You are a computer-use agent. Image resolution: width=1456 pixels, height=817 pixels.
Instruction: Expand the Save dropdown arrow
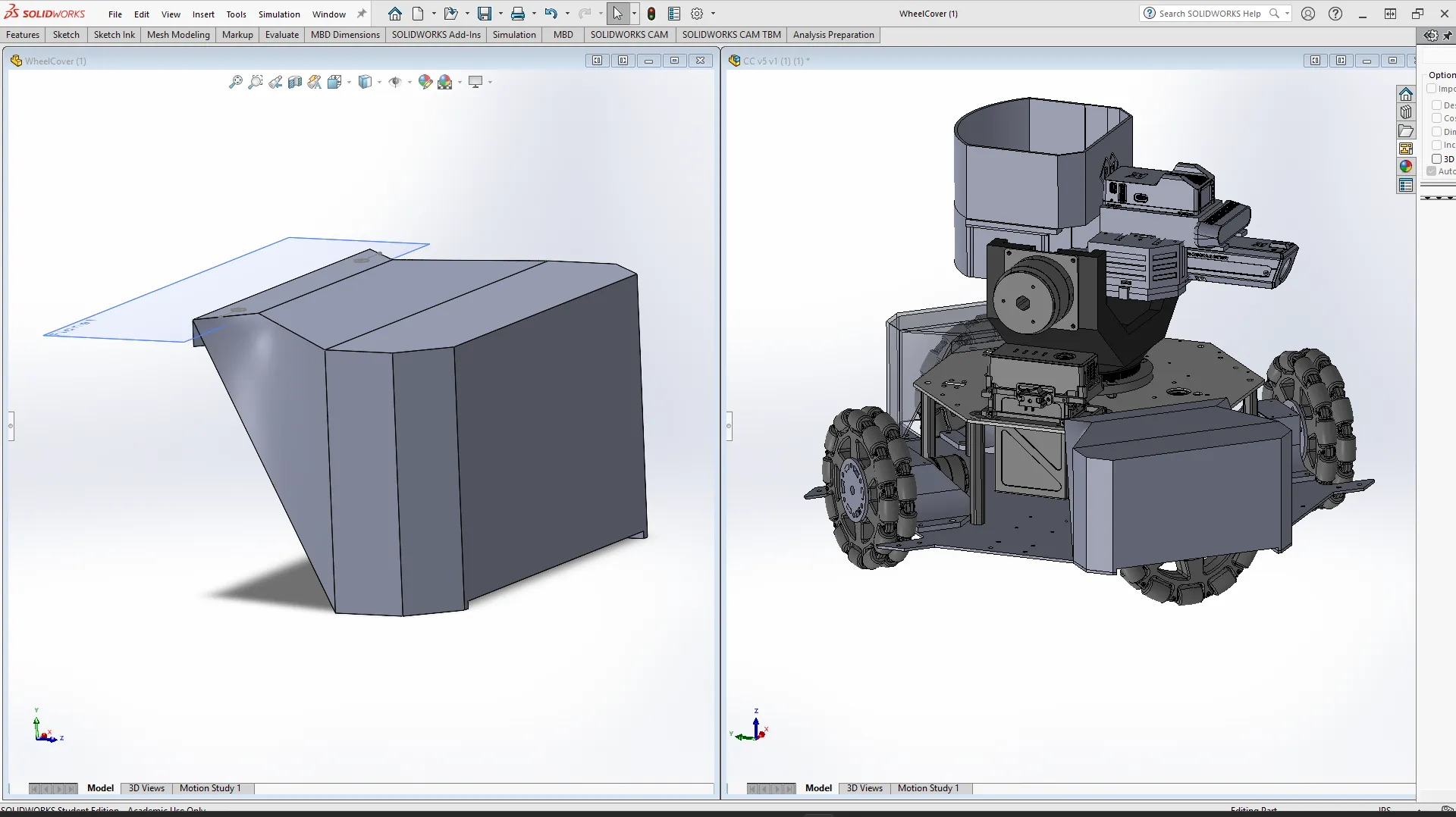pos(500,14)
